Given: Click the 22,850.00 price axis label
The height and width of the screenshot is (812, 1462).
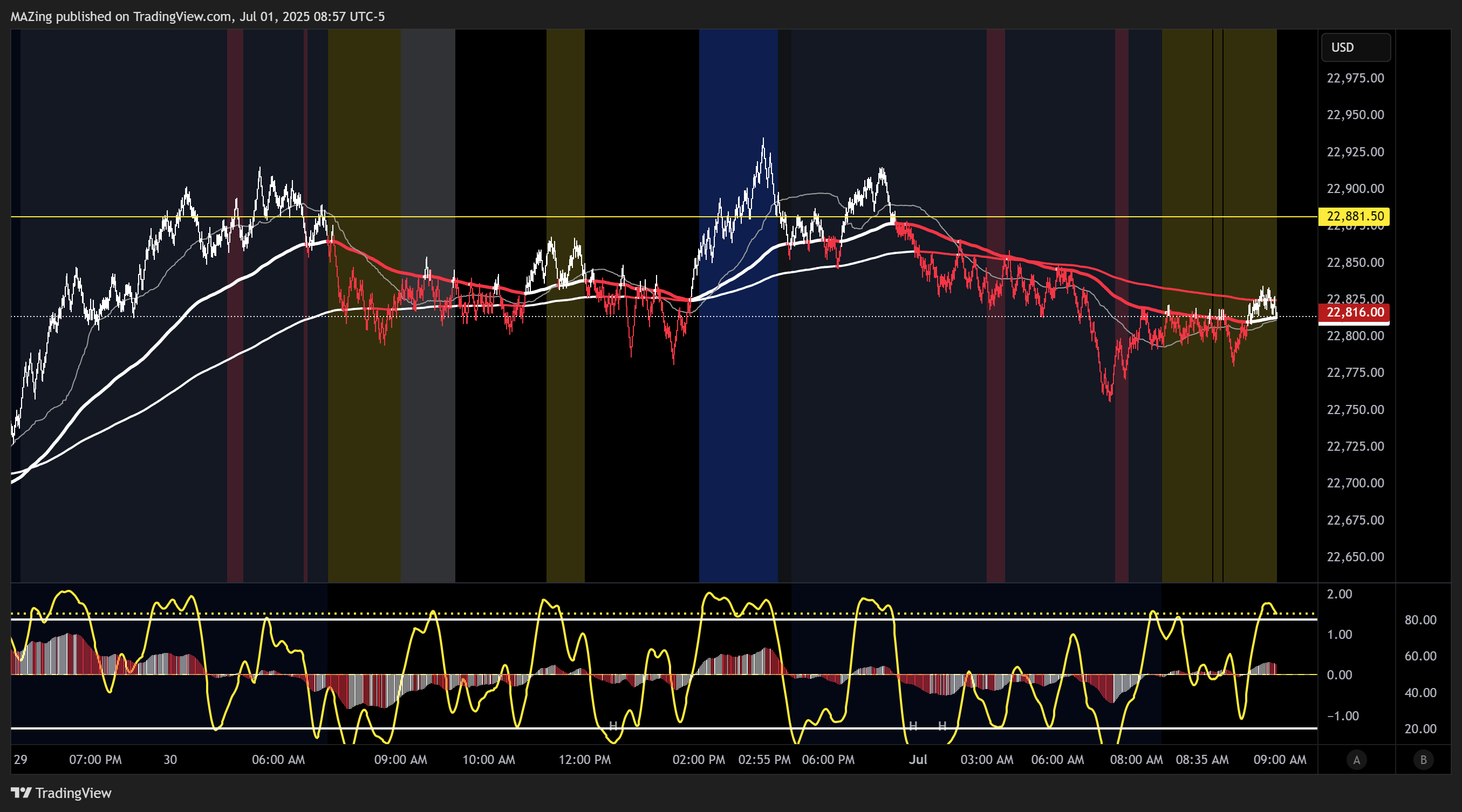Looking at the screenshot, I should pyautogui.click(x=1355, y=263).
